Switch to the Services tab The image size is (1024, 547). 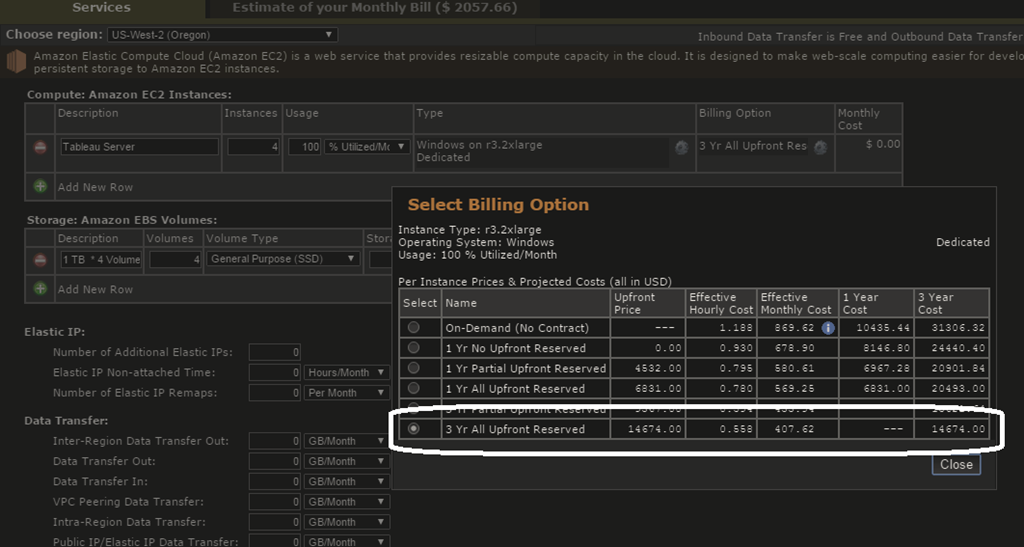tap(101, 8)
